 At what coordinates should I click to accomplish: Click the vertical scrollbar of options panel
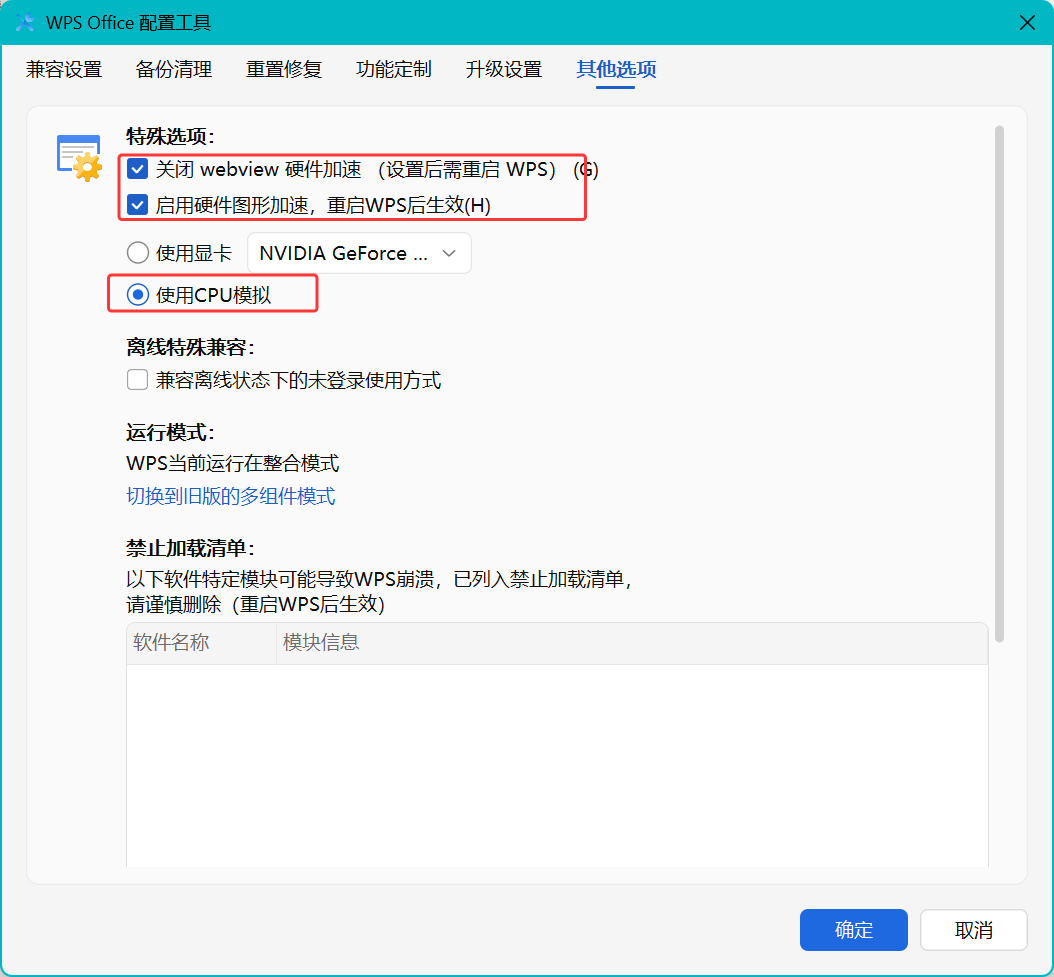tap(1000, 383)
